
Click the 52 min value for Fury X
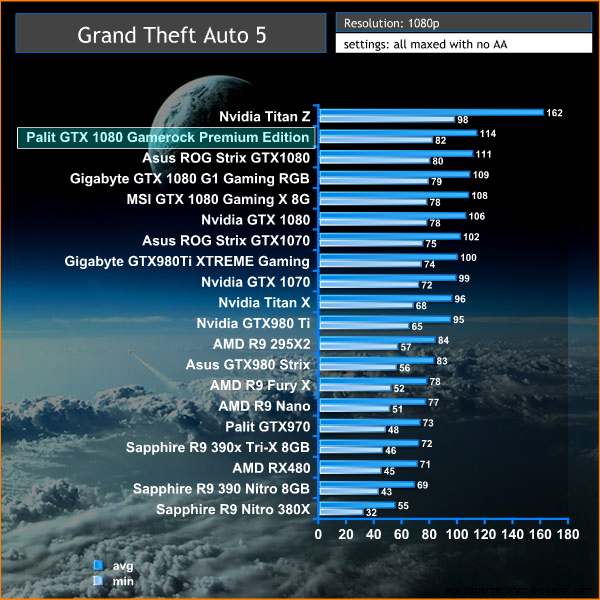point(399,388)
